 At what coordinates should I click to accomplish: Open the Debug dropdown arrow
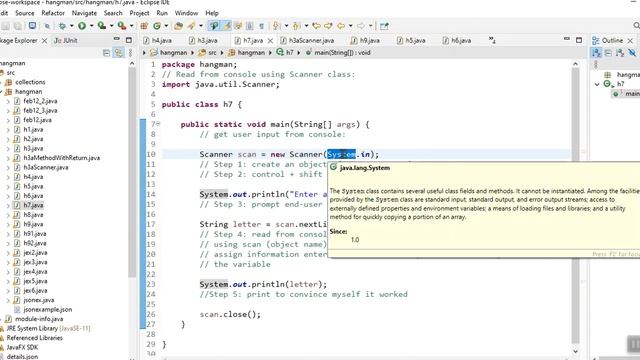[71, 26]
